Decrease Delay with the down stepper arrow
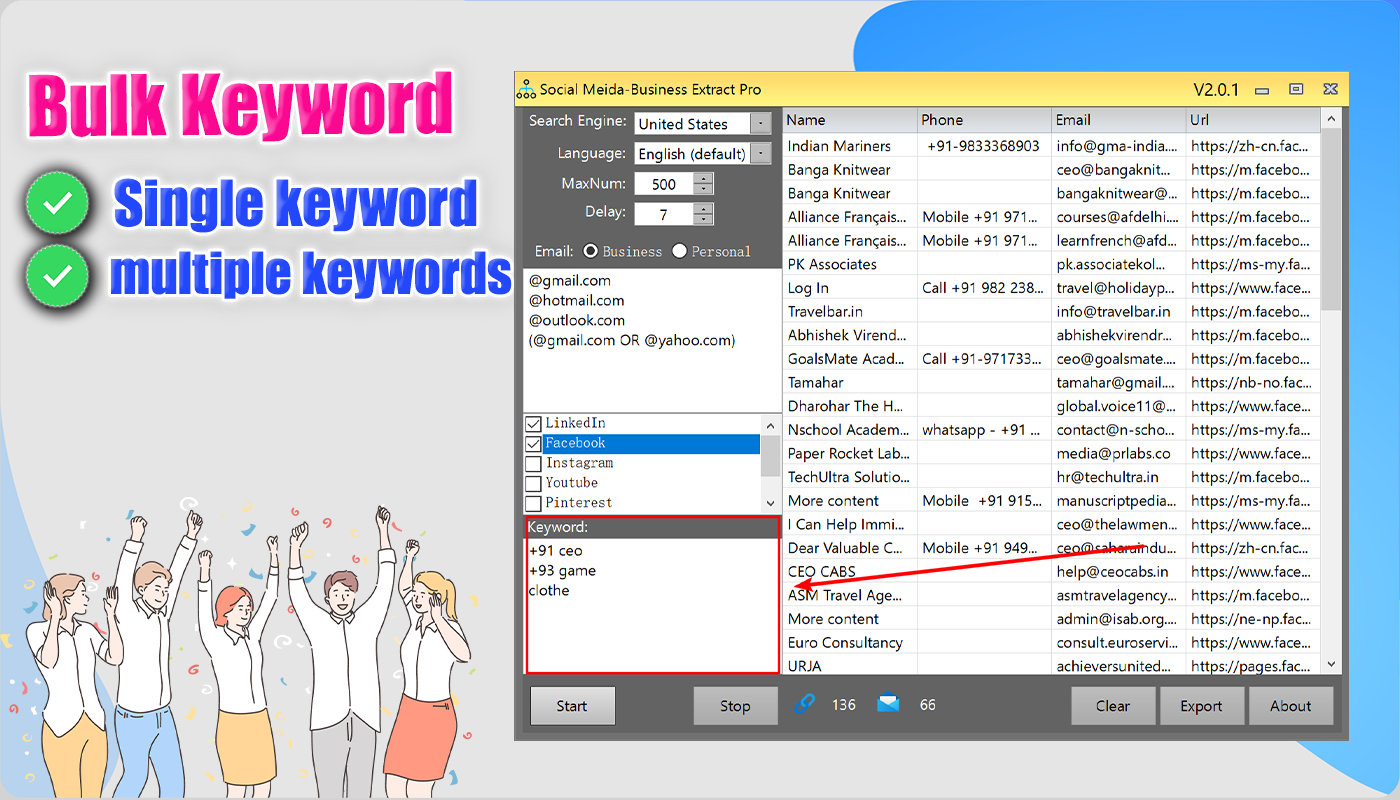Viewport: 1400px width, 800px height. point(703,219)
